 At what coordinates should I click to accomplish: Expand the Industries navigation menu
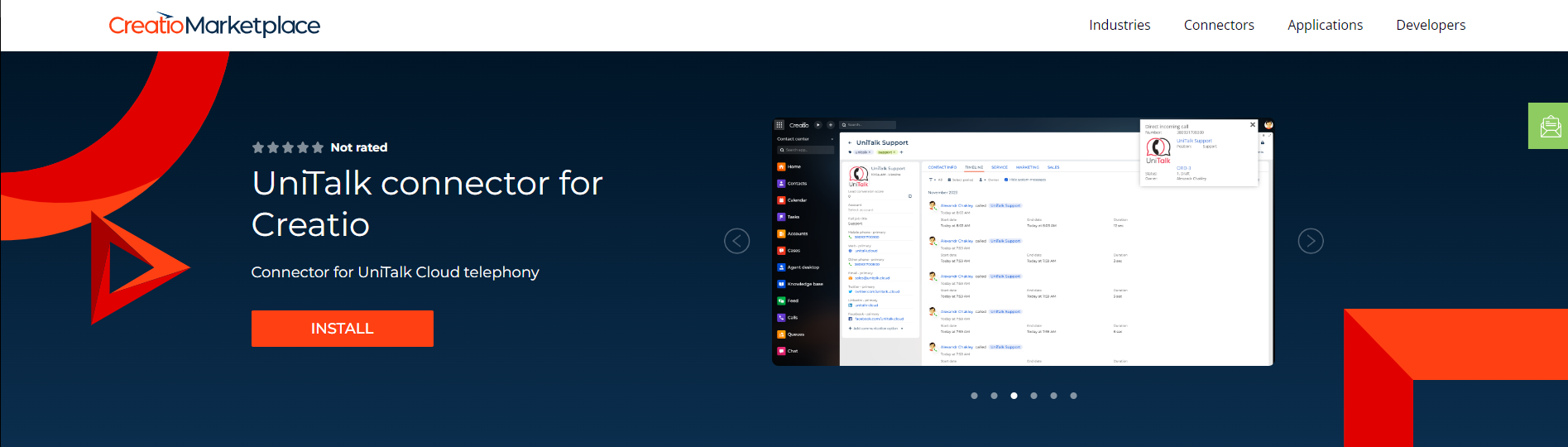1119,25
